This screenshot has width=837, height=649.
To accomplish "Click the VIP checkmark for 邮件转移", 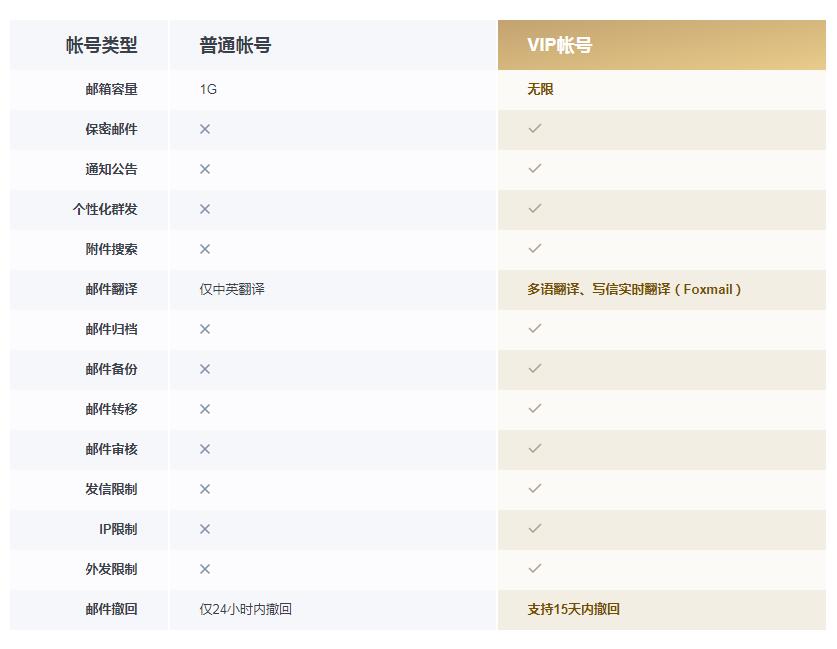I will pos(535,409).
